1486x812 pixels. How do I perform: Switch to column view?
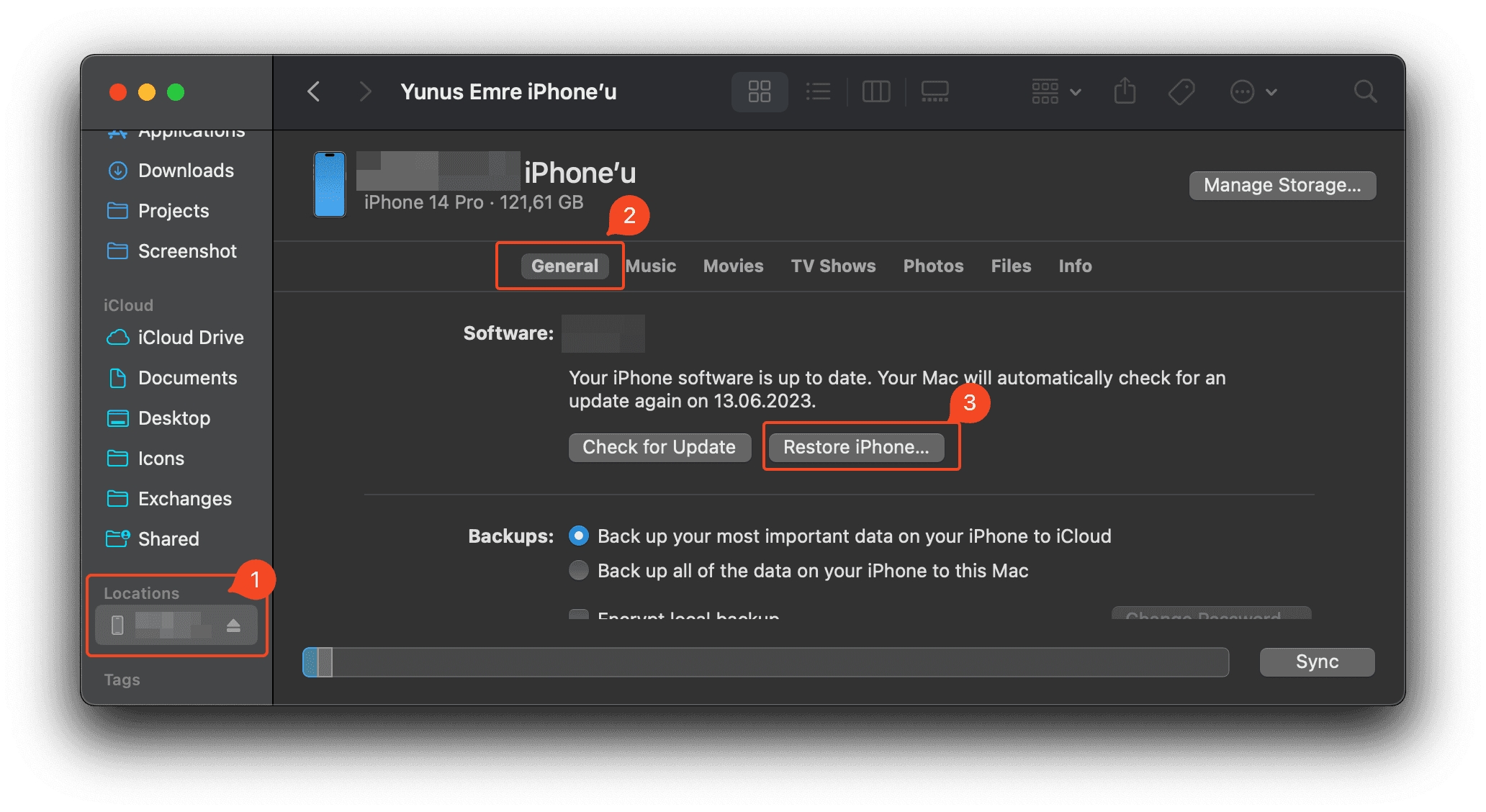876,91
